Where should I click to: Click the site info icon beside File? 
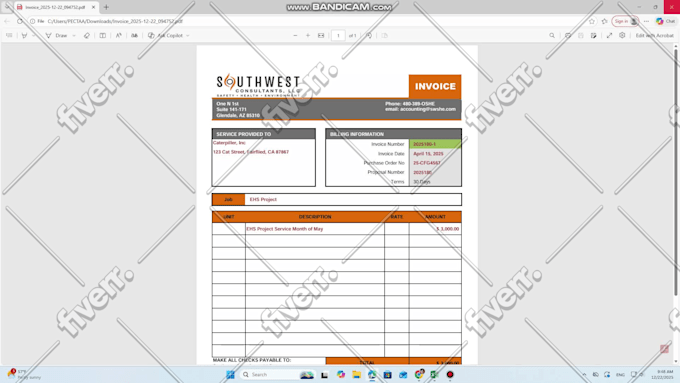(x=33, y=21)
